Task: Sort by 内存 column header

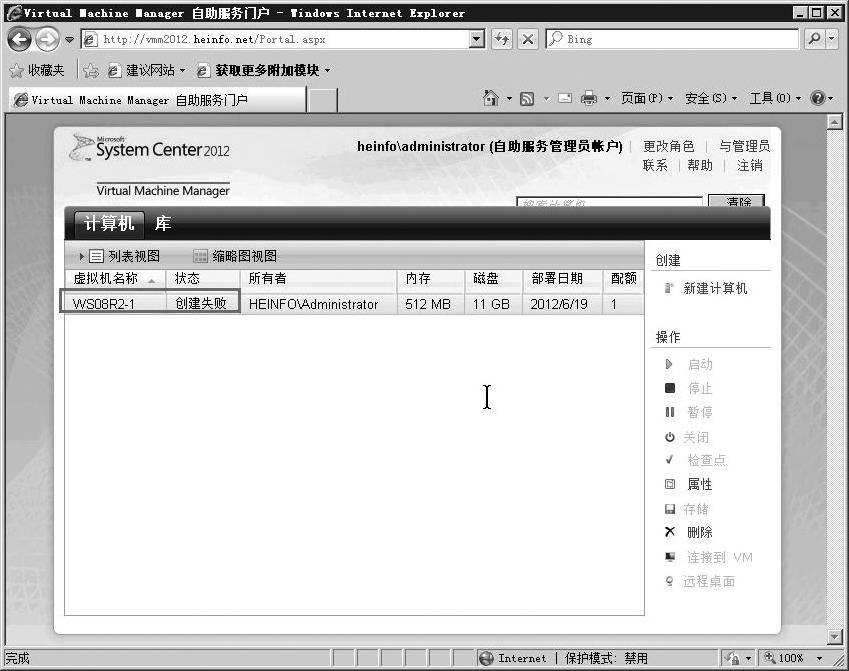Action: click(x=431, y=279)
